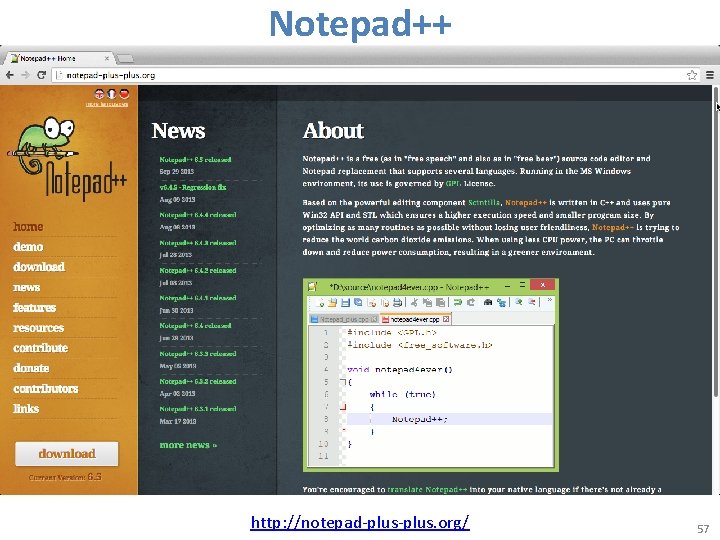Open news item Notepad++ 6.3.3 released
The width and height of the screenshot is (720, 540).
(x=198, y=354)
